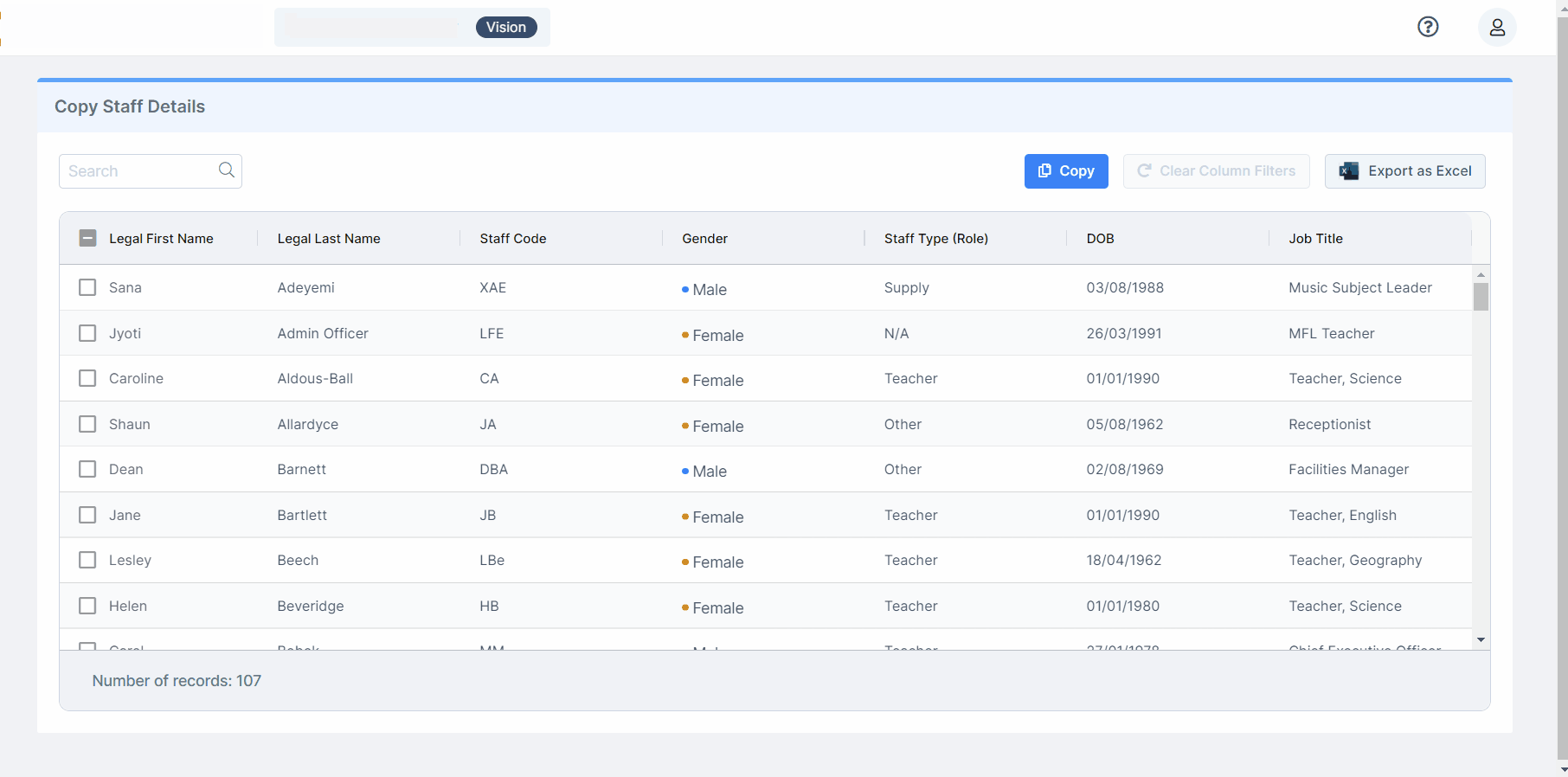Sort by Gender column header
This screenshot has width=1568, height=777.
coord(704,239)
